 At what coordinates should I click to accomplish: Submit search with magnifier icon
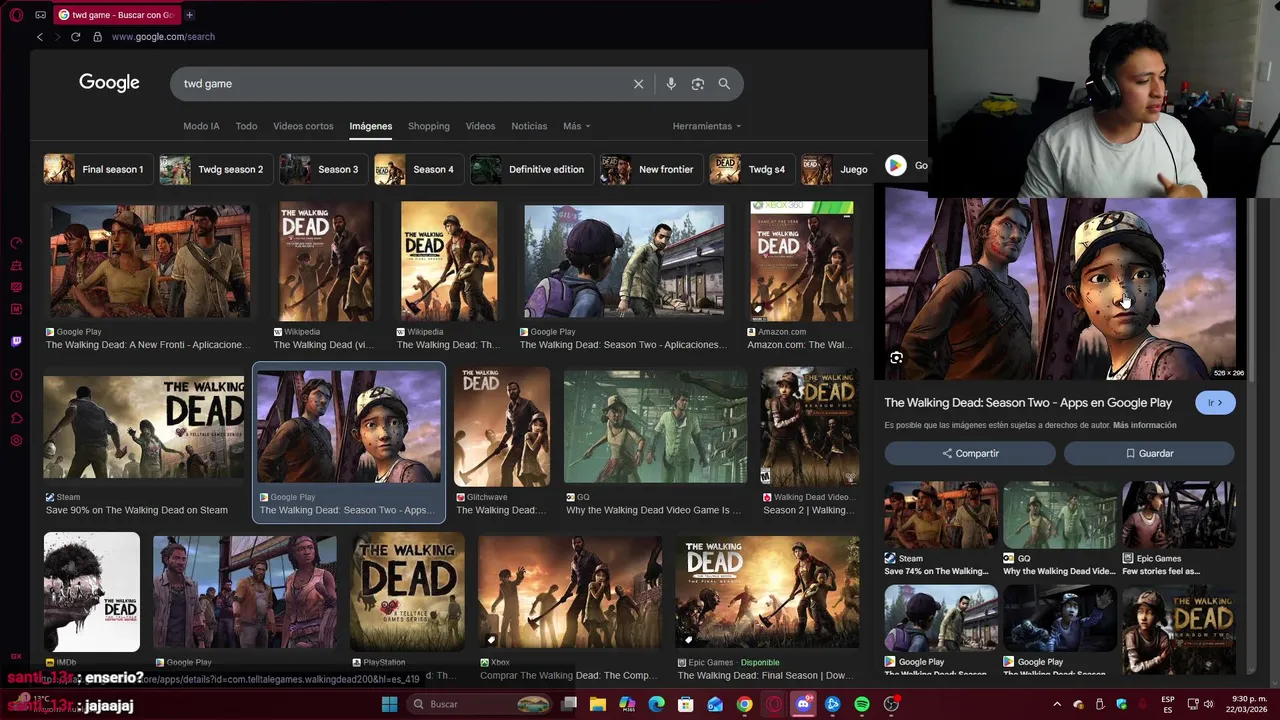pyautogui.click(x=724, y=84)
